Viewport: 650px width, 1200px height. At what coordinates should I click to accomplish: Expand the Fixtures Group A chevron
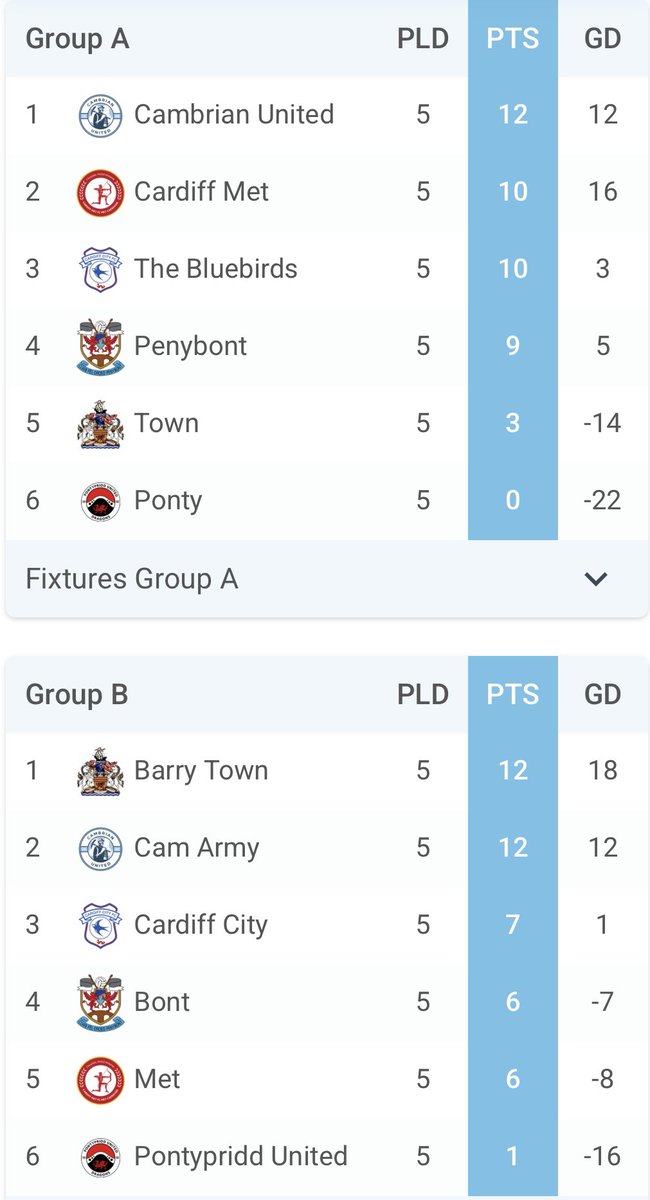click(596, 579)
